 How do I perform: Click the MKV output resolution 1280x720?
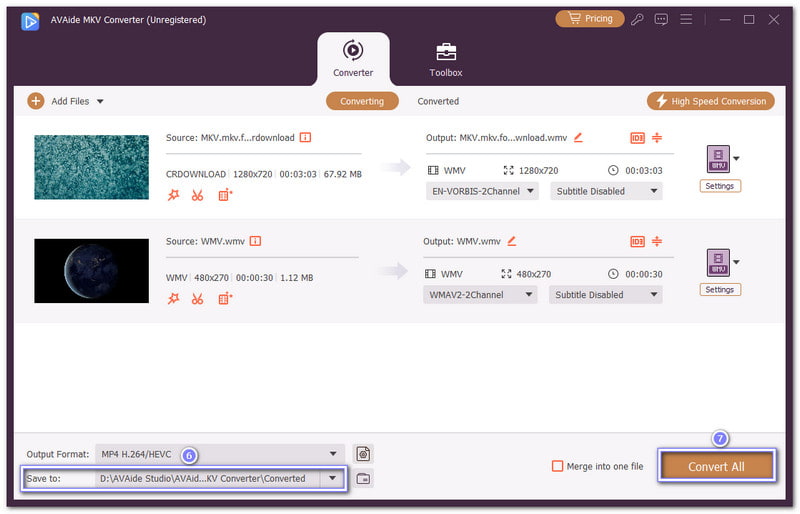538,171
